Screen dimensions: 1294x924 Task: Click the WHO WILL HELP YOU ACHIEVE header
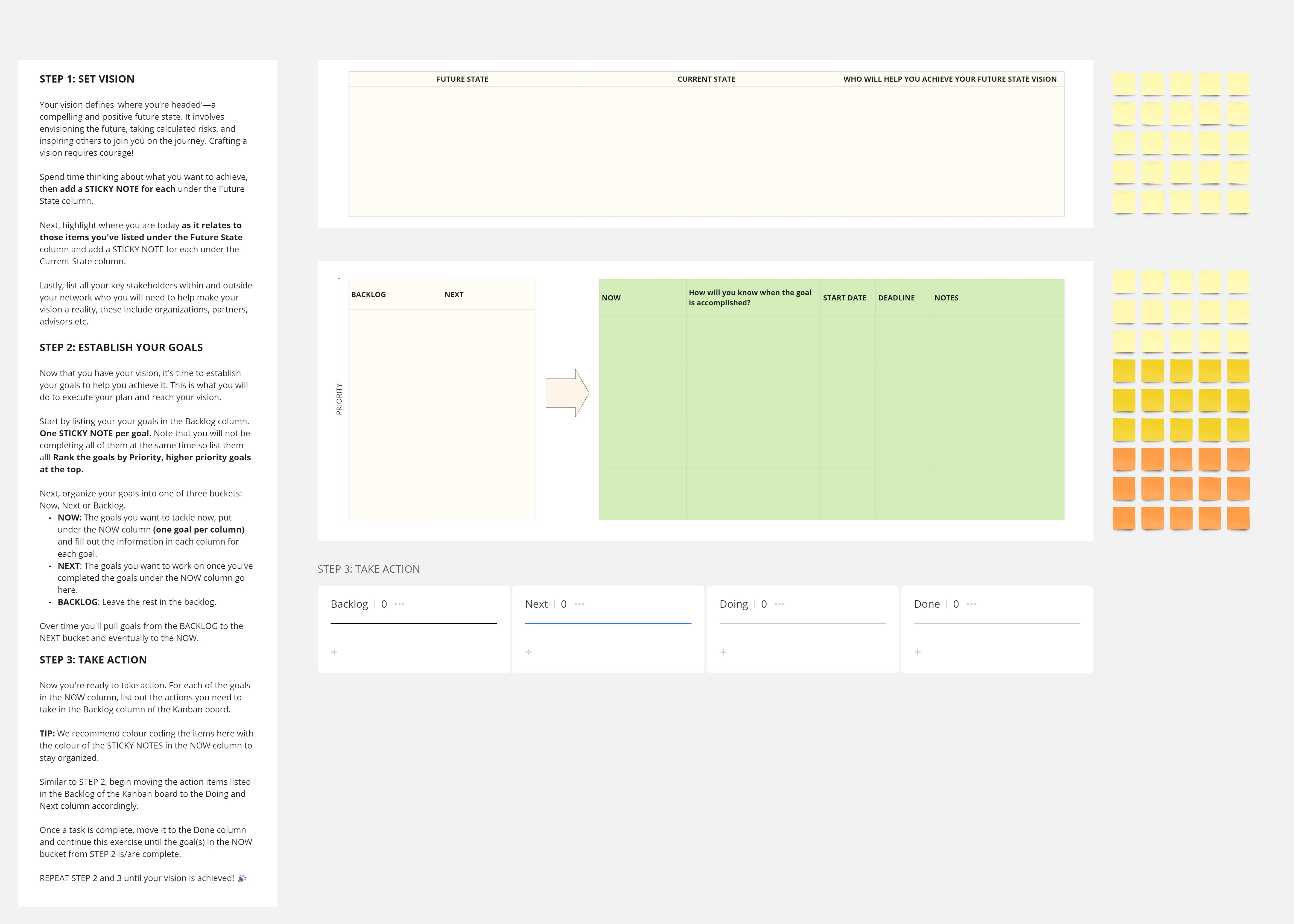point(950,79)
